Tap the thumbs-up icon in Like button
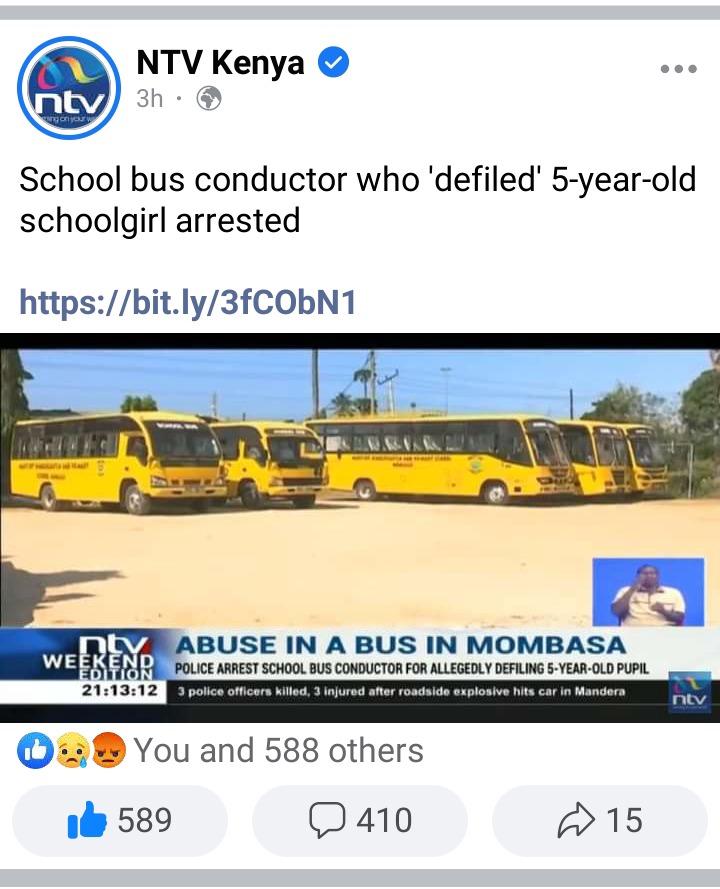This screenshot has height=889, width=720. tap(87, 820)
